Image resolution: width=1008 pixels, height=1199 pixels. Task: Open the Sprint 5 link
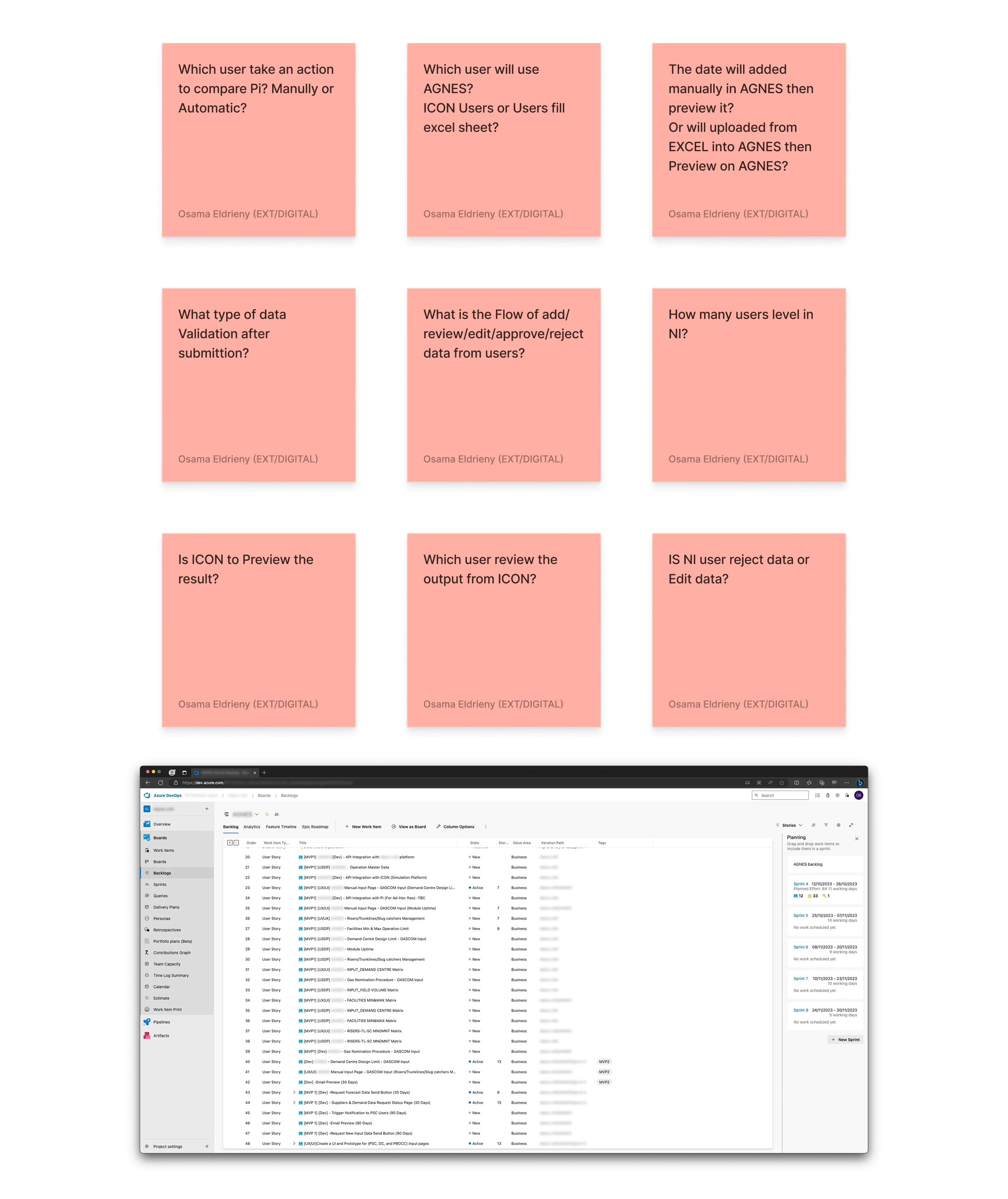pyautogui.click(x=801, y=916)
